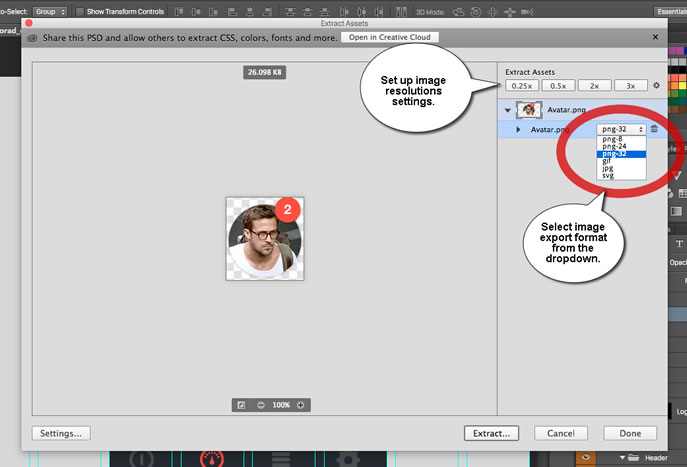
Task: Click the zoom out minus icon
Action: tap(261, 405)
